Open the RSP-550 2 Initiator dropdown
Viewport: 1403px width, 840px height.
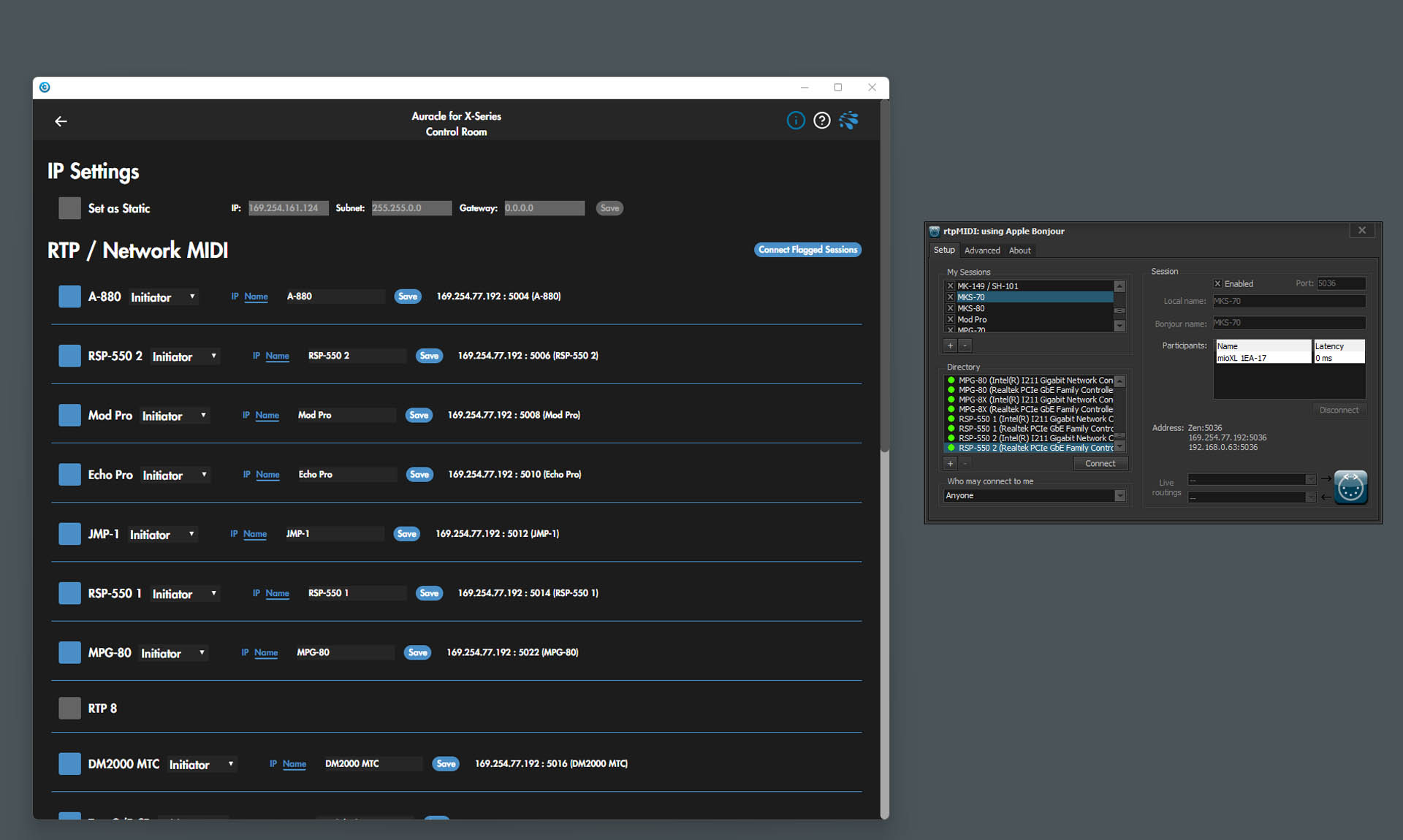[x=185, y=356]
